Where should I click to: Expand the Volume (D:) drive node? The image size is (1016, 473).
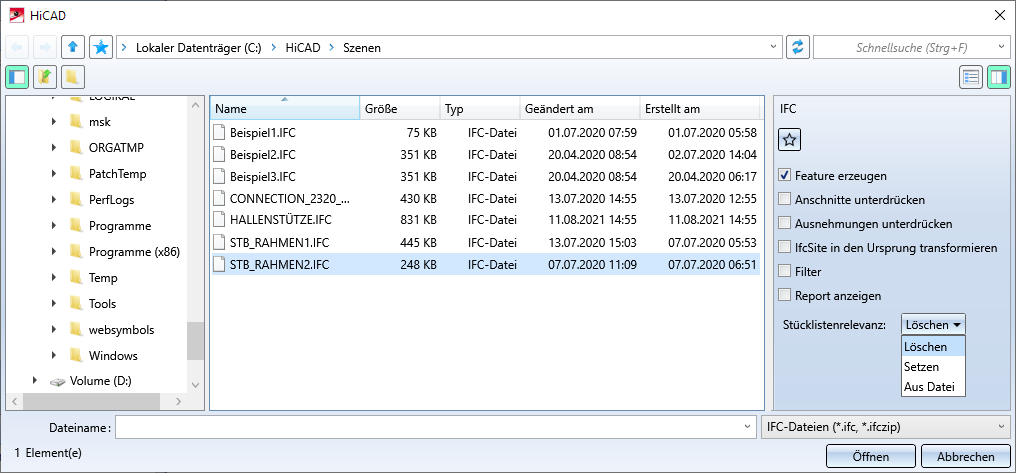(35, 381)
